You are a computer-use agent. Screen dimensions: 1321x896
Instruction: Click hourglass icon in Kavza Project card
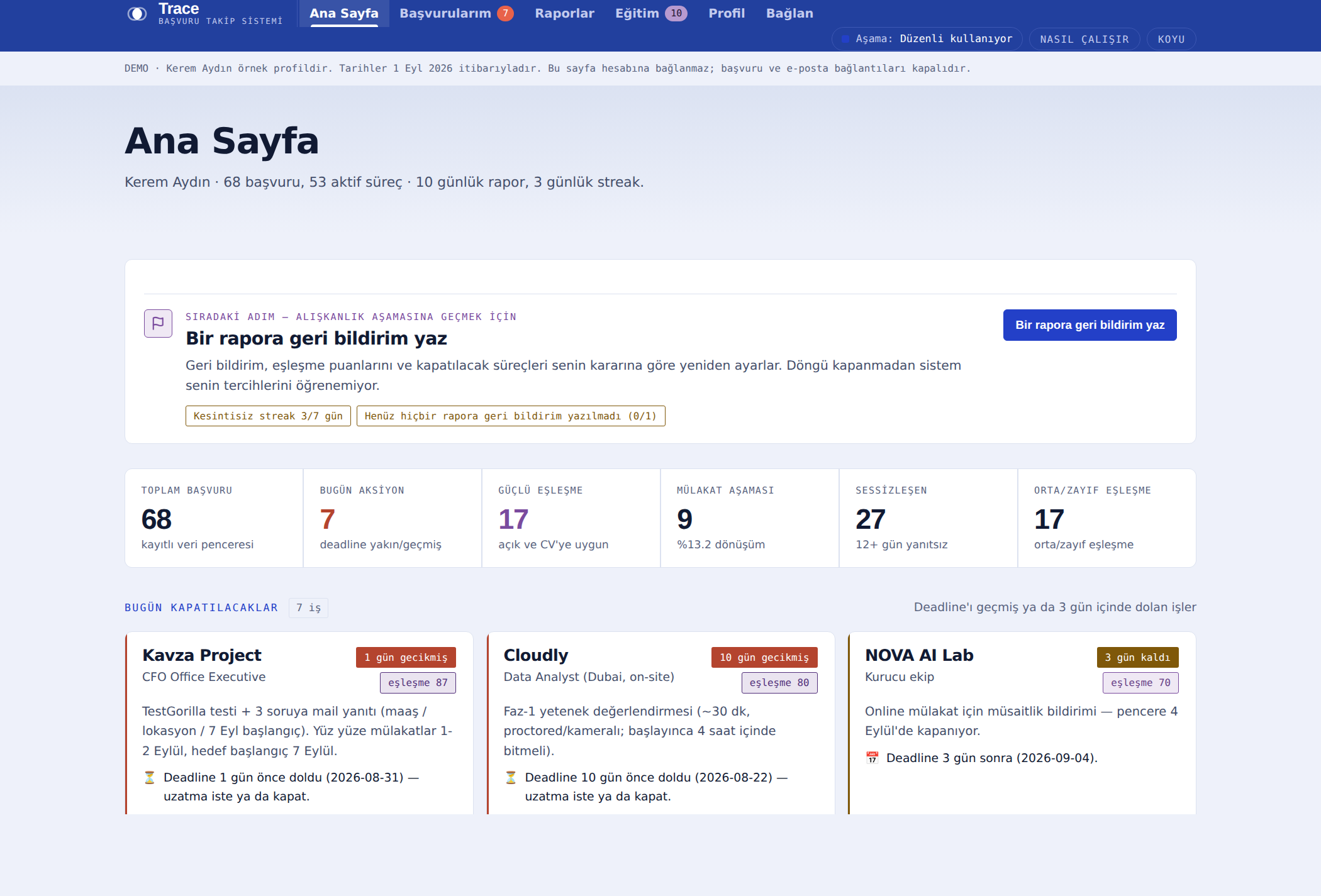(x=150, y=777)
